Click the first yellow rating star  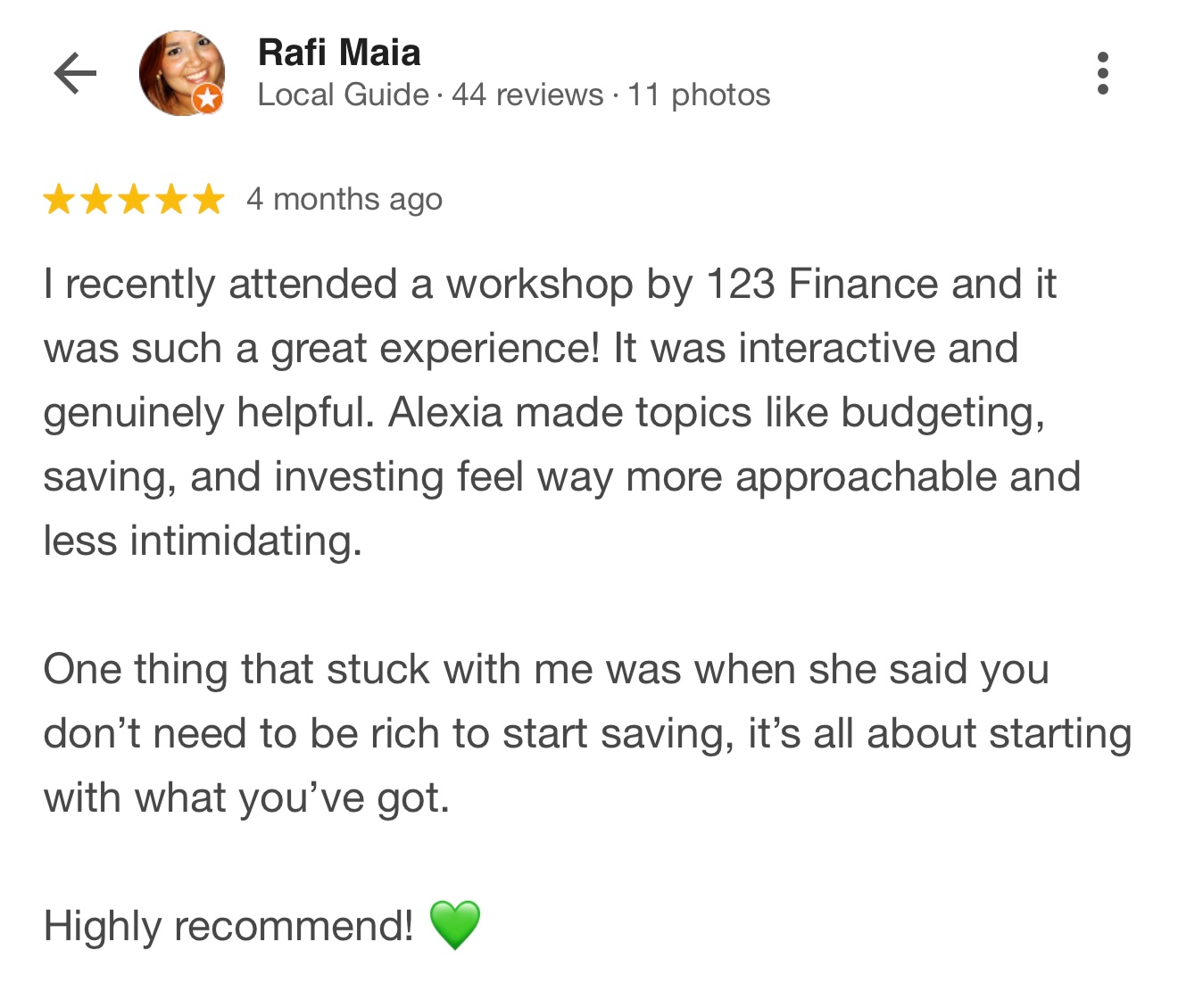pos(59,199)
